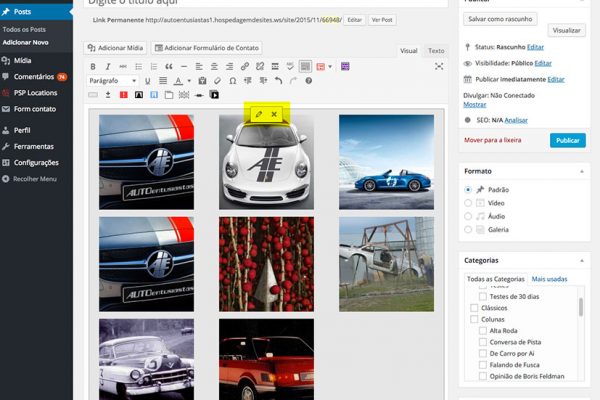Check the Clássicos category checkbox
The width and height of the screenshot is (600, 400).
474,308
